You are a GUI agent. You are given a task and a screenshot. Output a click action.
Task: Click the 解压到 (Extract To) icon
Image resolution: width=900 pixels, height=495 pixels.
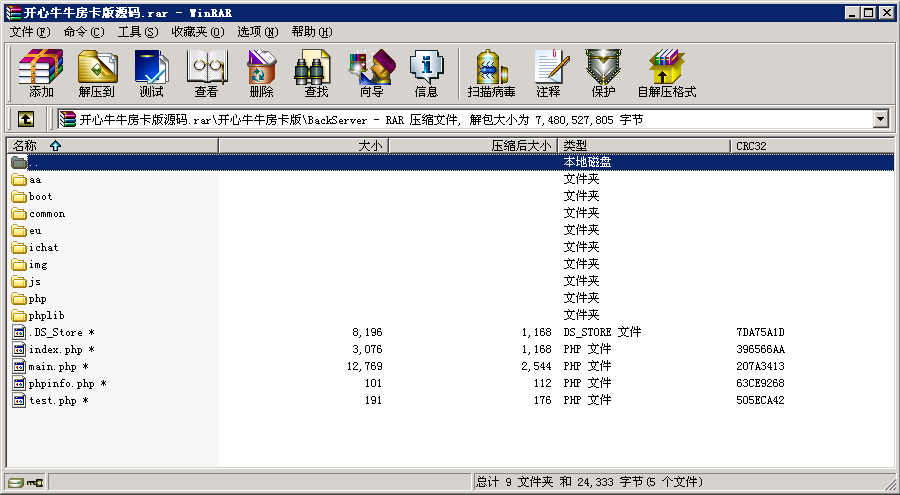(x=97, y=73)
